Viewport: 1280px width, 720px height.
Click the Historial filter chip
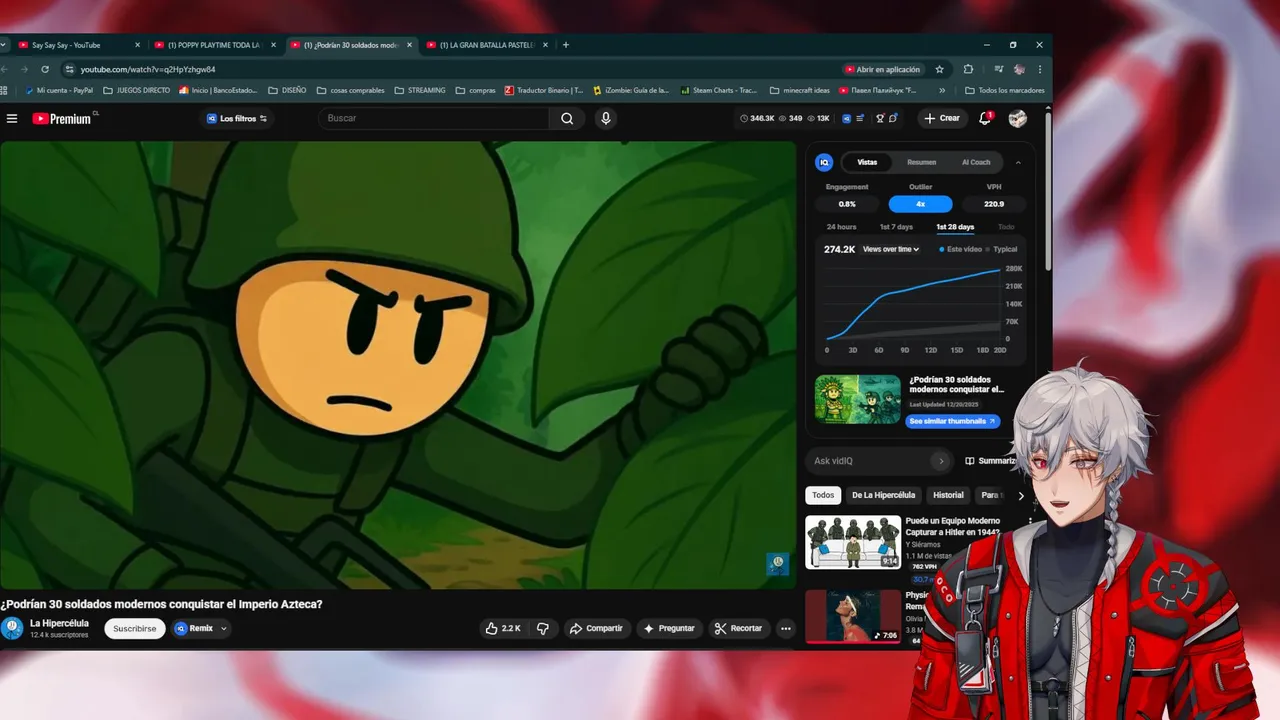tap(948, 495)
